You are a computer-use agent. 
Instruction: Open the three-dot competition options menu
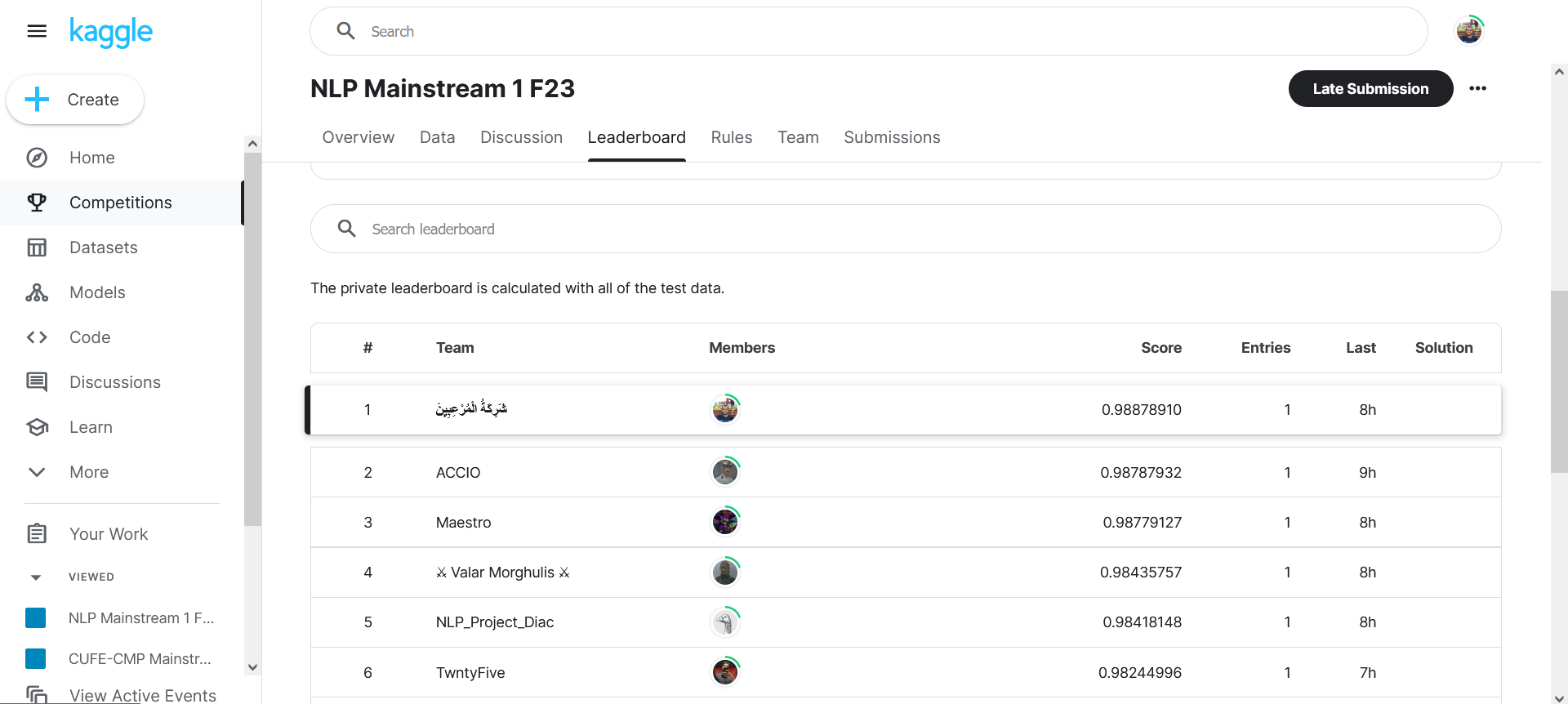(1478, 88)
